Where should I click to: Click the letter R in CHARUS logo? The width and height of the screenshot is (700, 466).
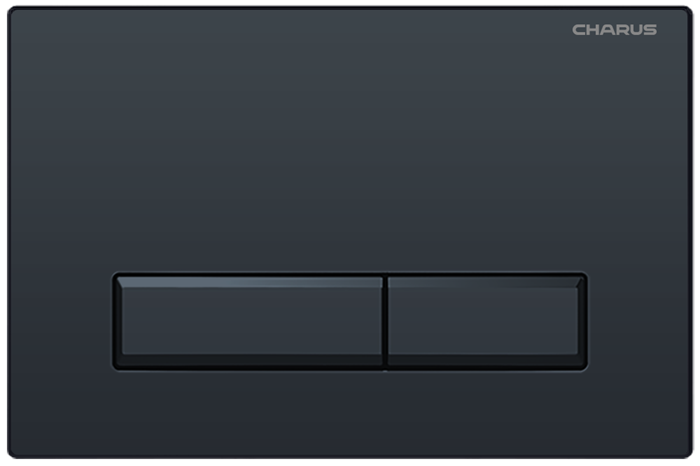621,30
